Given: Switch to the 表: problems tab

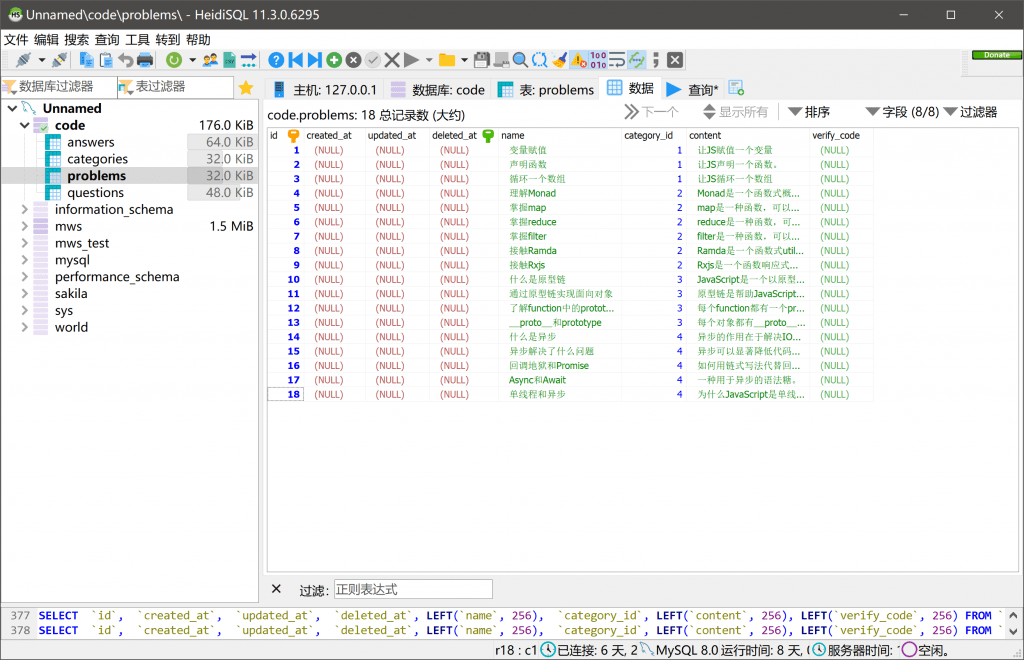Looking at the screenshot, I should [546, 89].
